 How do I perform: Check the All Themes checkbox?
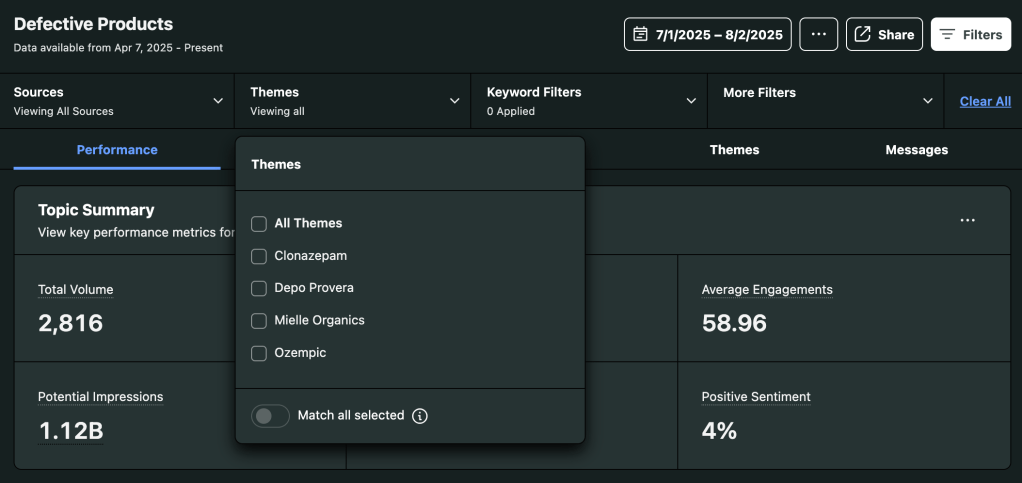259,224
